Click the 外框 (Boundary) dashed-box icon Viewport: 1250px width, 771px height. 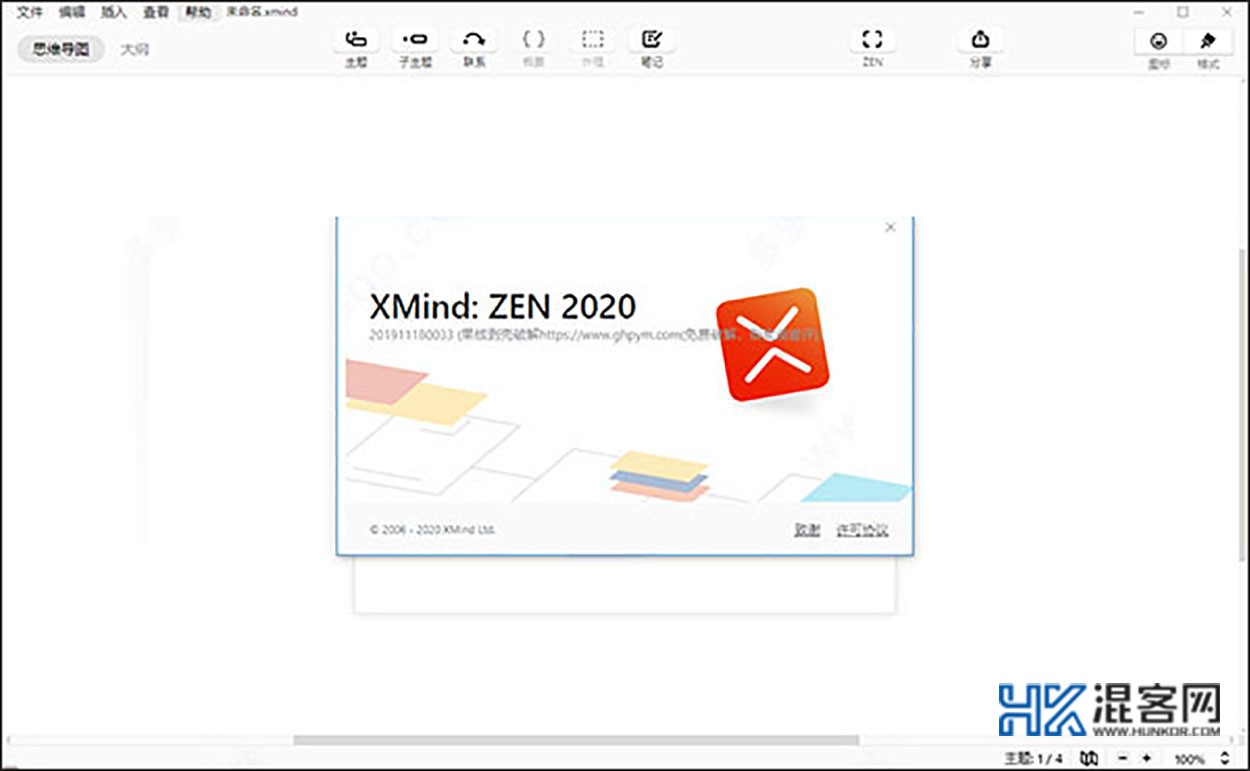593,40
